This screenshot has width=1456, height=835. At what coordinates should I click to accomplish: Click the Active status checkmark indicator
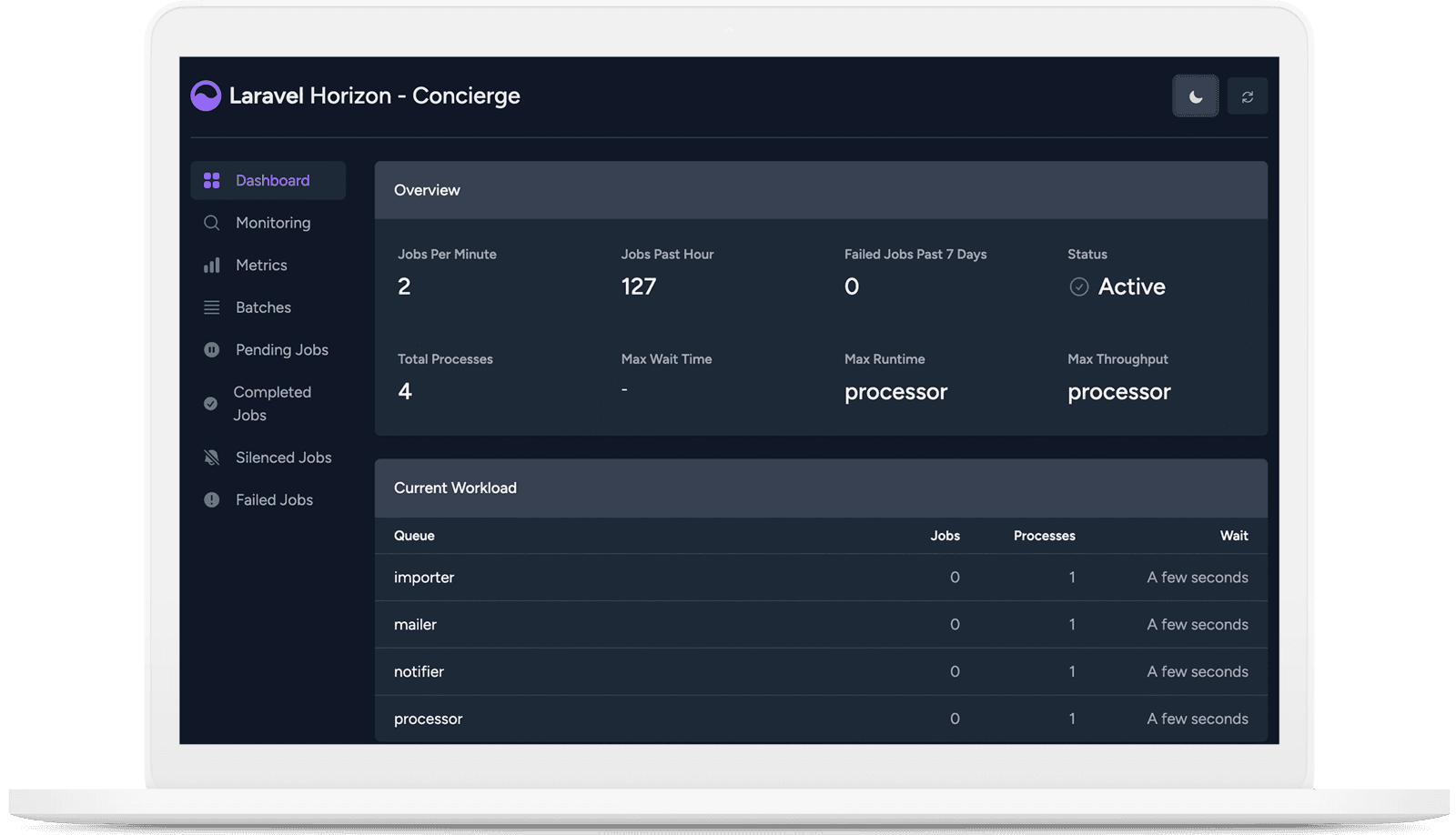pos(1078,286)
